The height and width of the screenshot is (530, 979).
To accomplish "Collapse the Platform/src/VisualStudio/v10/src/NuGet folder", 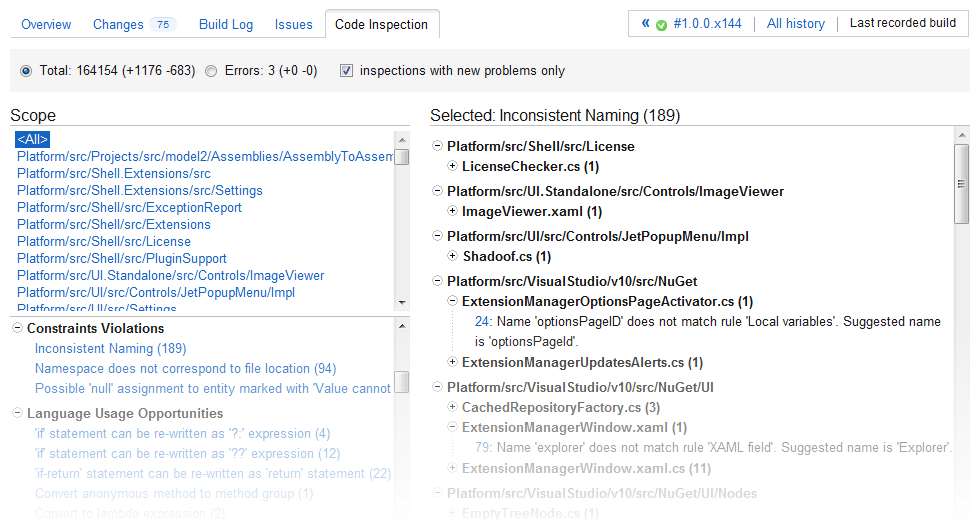I will [437, 282].
